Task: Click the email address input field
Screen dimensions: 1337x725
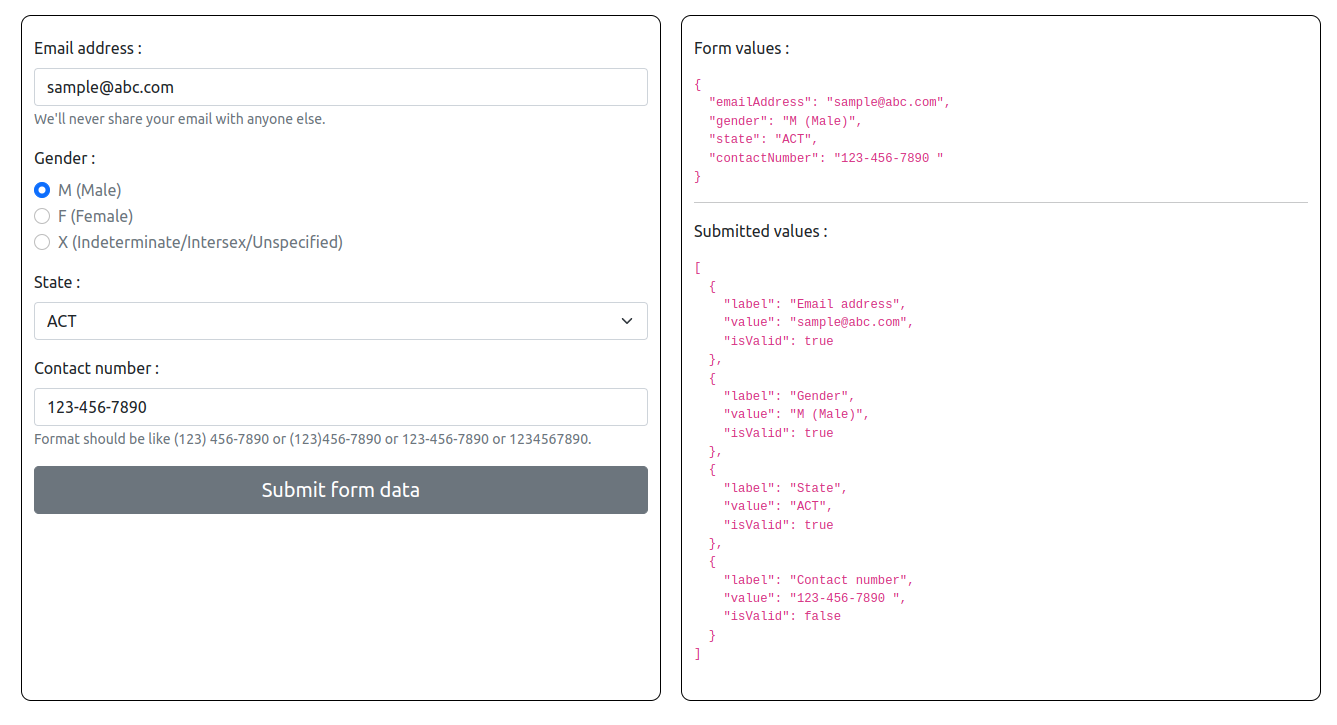Action: (x=340, y=87)
